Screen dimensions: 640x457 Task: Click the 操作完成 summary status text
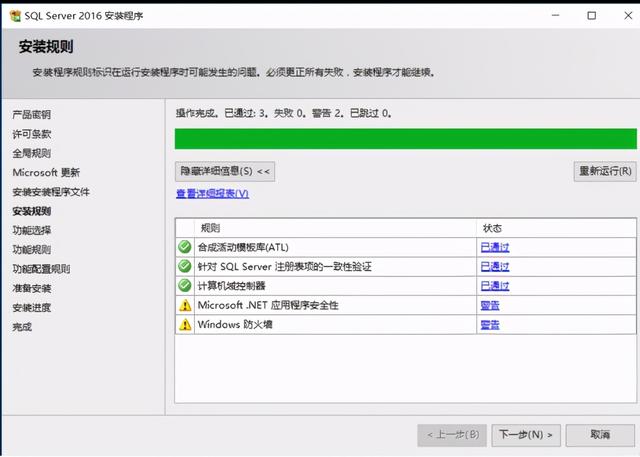284,113
